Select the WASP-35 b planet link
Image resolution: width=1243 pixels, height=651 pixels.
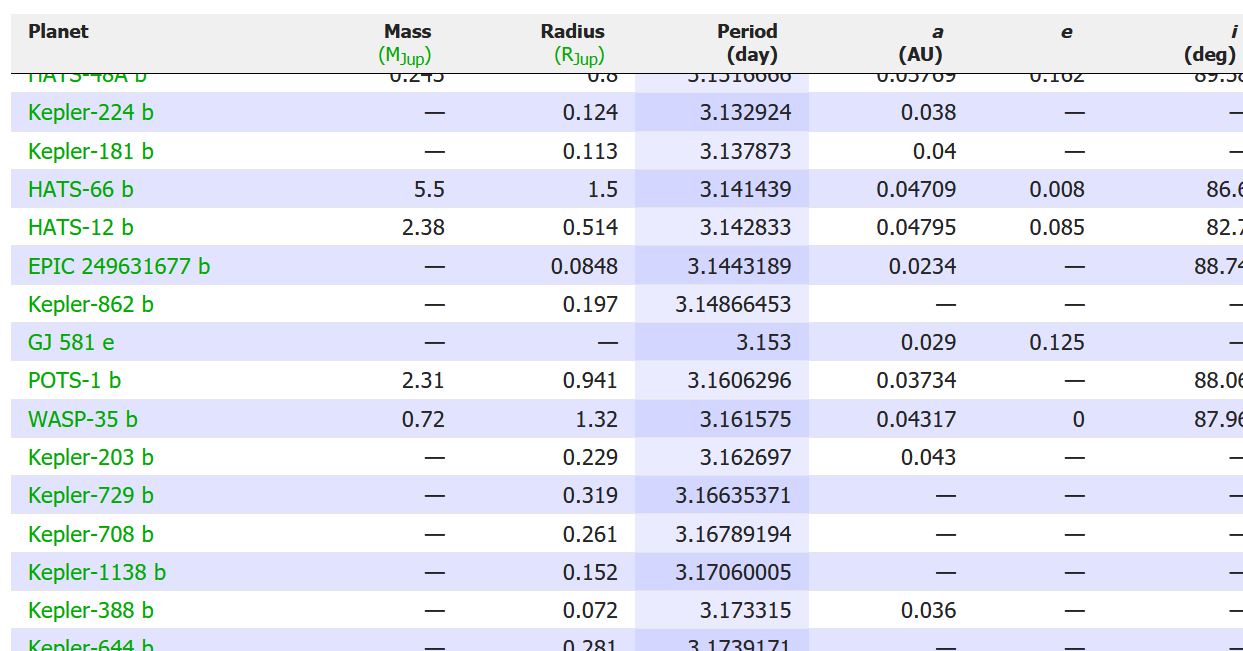(x=82, y=419)
